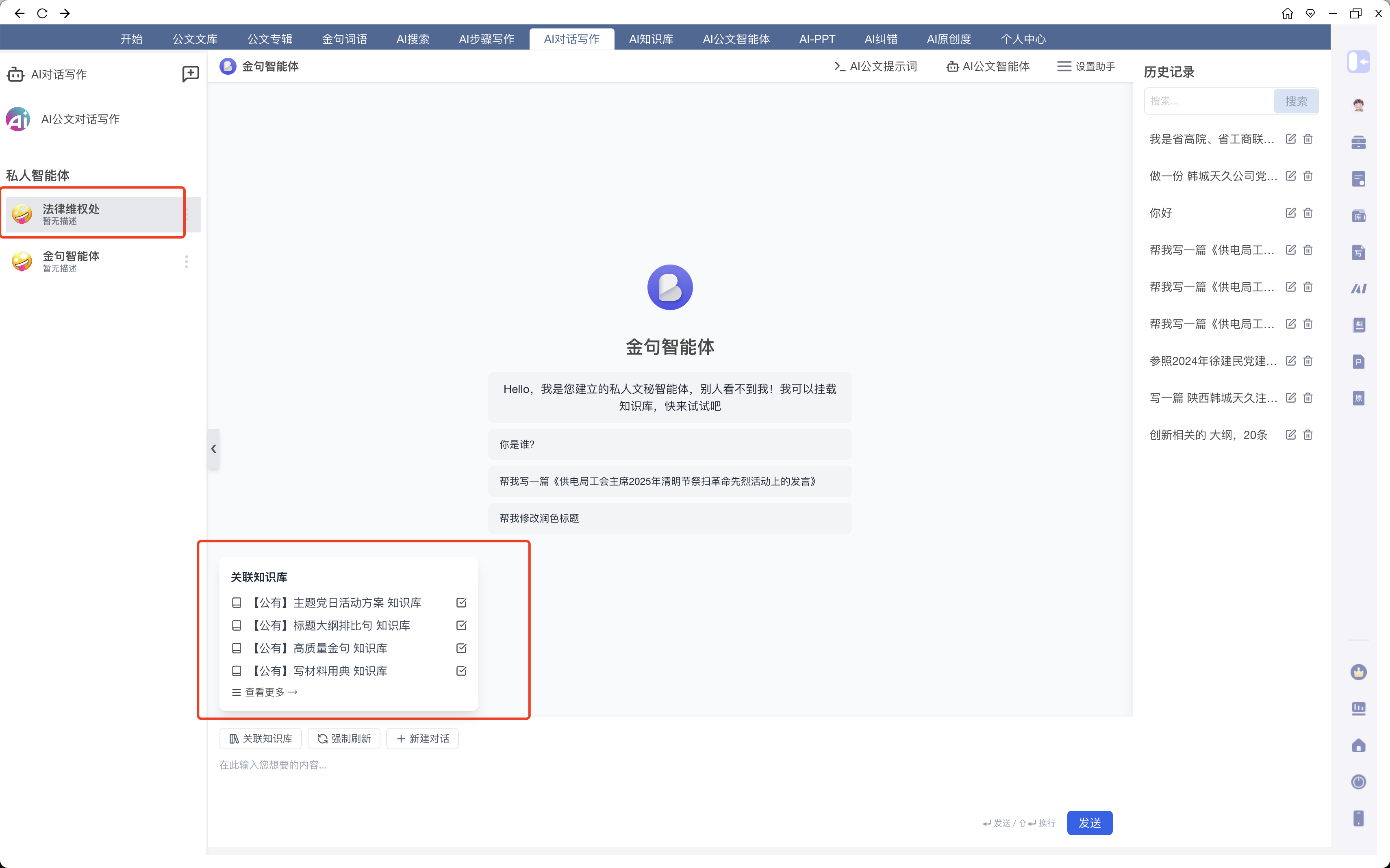Toggle the 高质量金句 知识库 checkbox
Viewport: 1390px width, 868px height.
(461, 648)
